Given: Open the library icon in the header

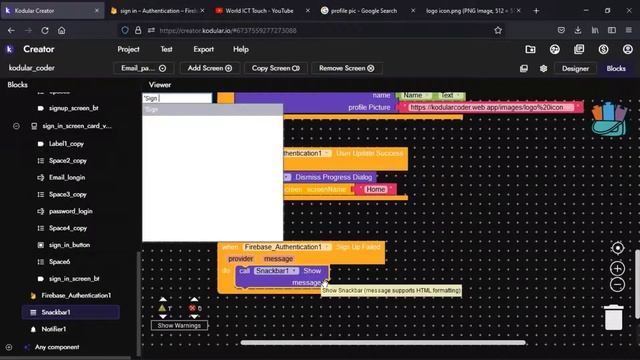Looking at the screenshot, I should [579, 49].
